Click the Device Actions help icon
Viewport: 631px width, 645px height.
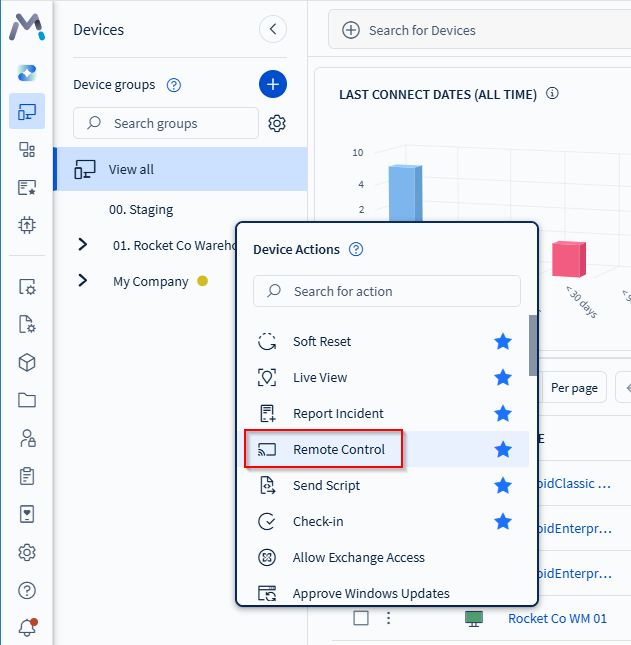tap(356, 249)
